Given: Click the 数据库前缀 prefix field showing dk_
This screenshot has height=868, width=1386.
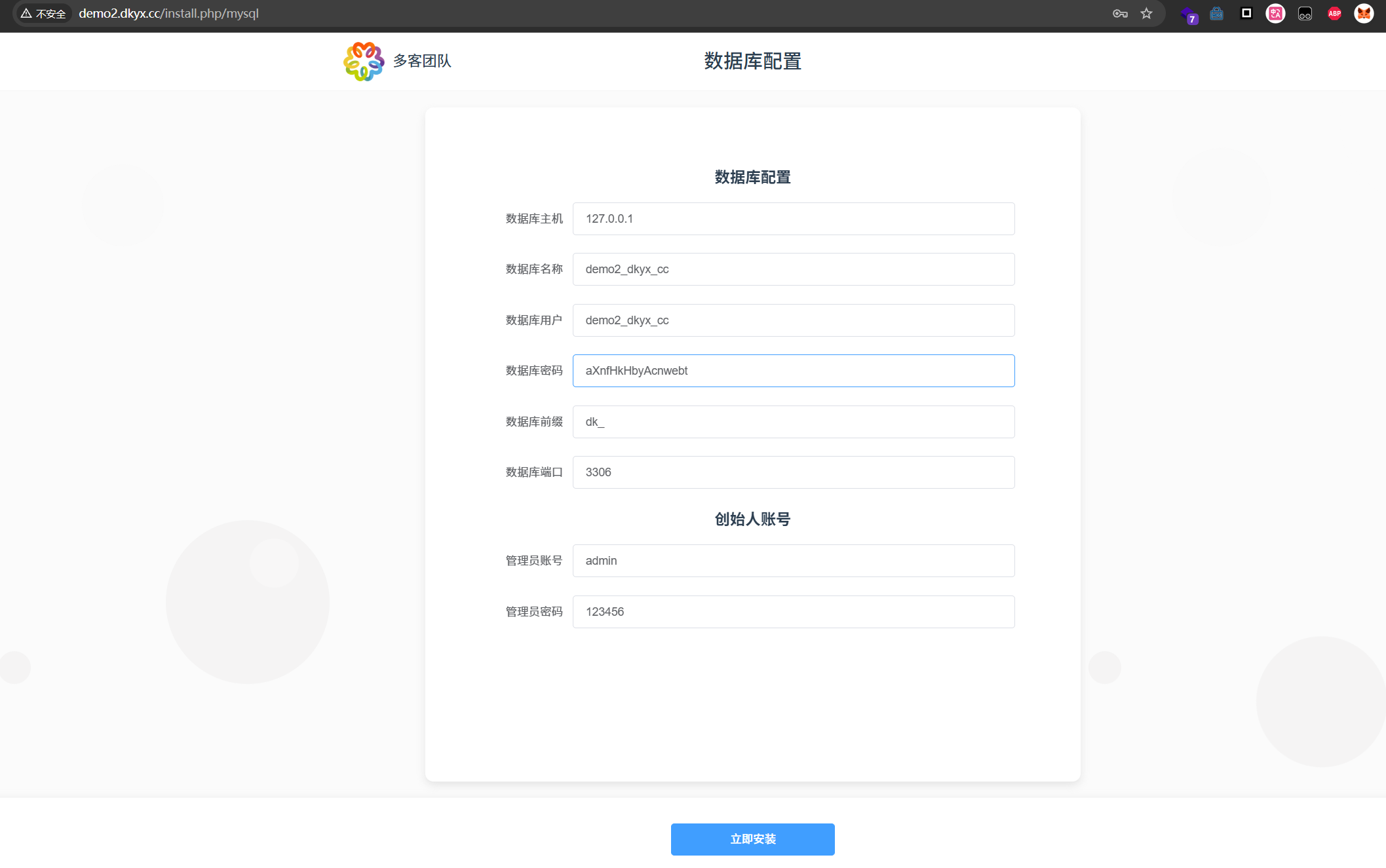Looking at the screenshot, I should coord(793,421).
